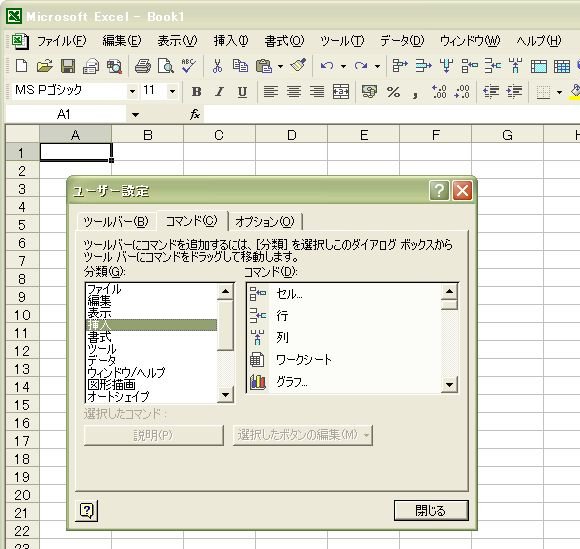The height and width of the screenshot is (549, 580).
Task: Open the Borders dropdown arrow
Action: pyautogui.click(x=559, y=92)
